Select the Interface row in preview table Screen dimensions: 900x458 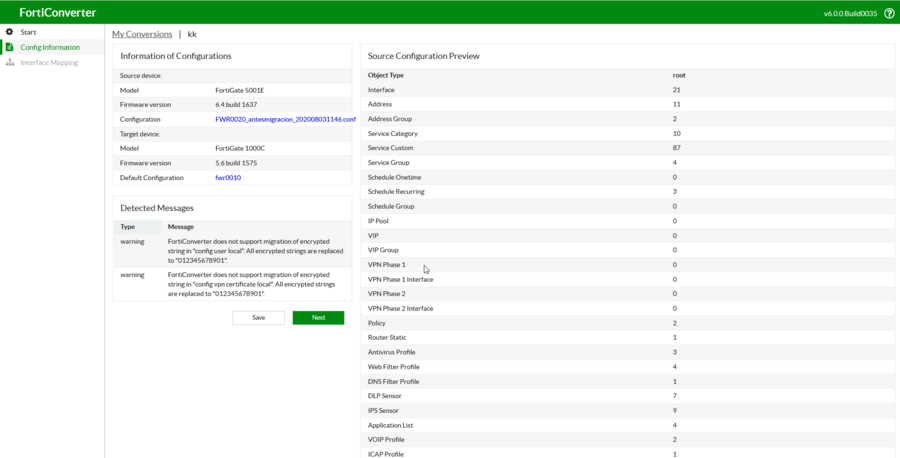(381, 90)
